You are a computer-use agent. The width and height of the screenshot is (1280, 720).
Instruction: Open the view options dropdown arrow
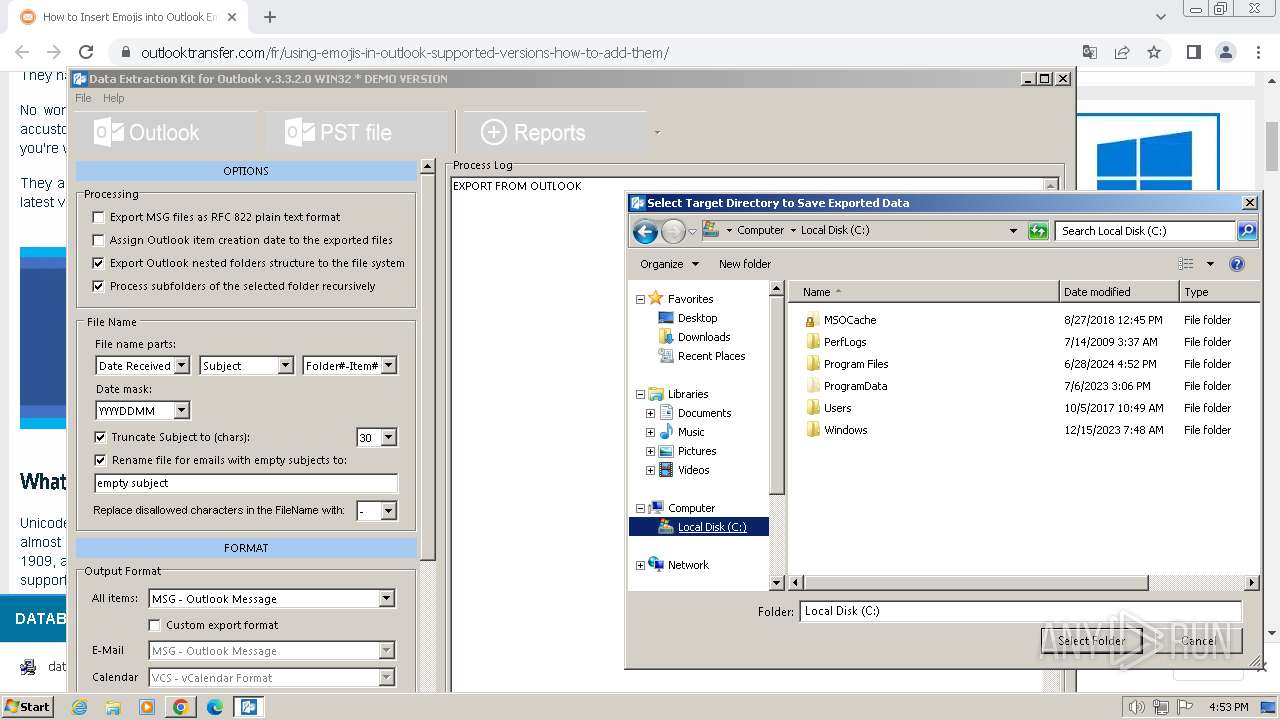click(x=1210, y=264)
